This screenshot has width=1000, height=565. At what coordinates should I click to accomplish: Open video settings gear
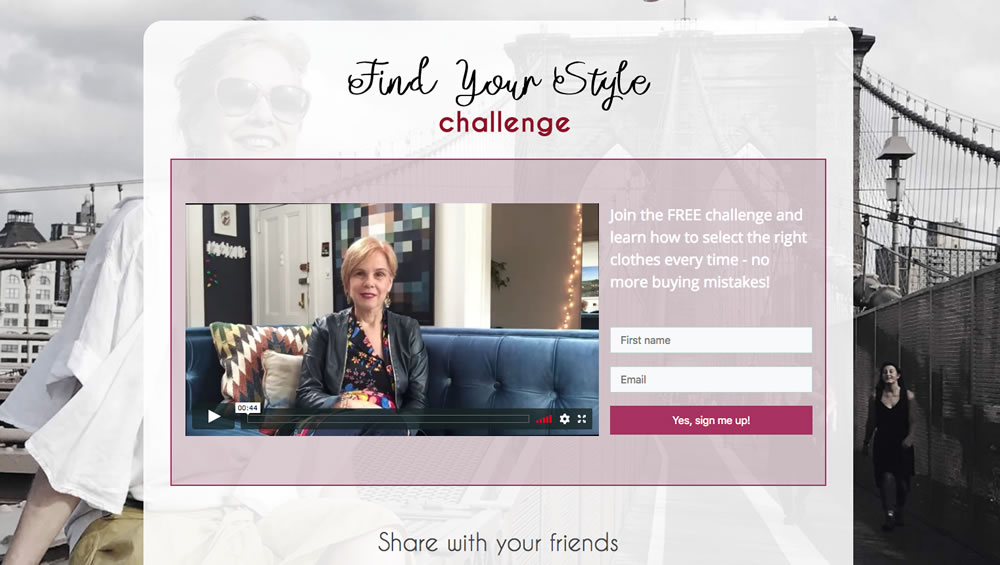click(x=564, y=419)
